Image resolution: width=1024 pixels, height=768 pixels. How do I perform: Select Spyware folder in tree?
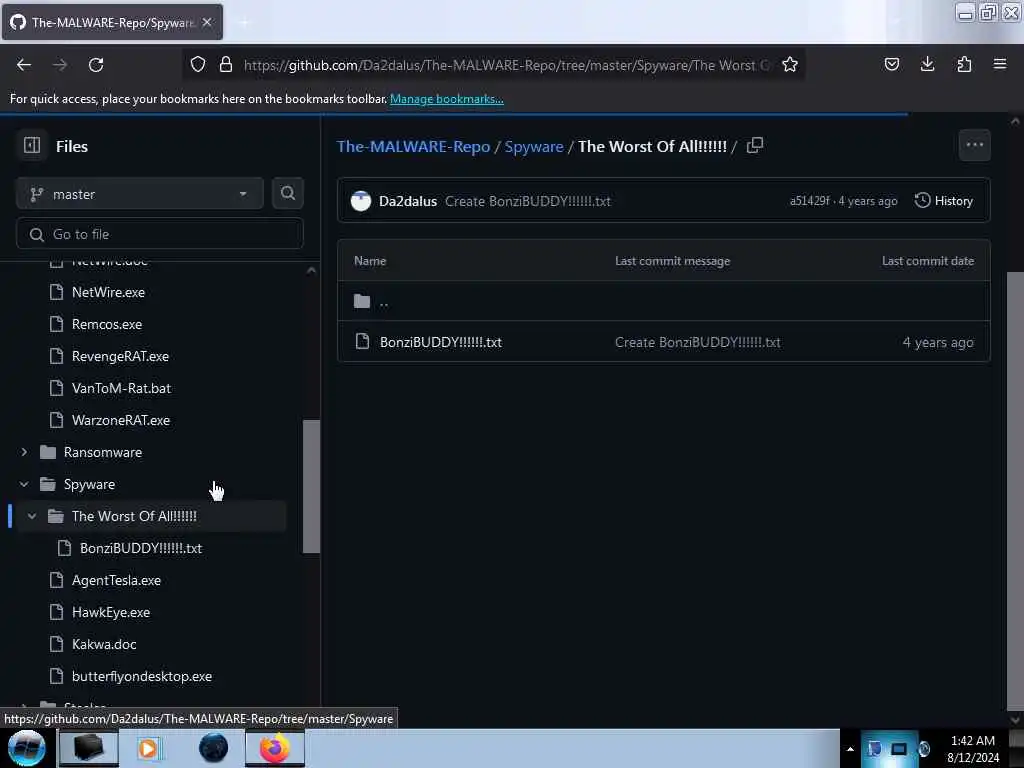[x=89, y=484]
